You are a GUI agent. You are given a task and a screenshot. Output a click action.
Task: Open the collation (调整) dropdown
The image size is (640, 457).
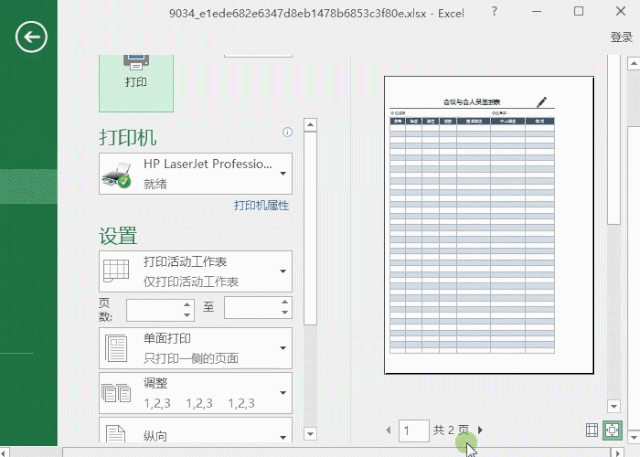point(196,393)
